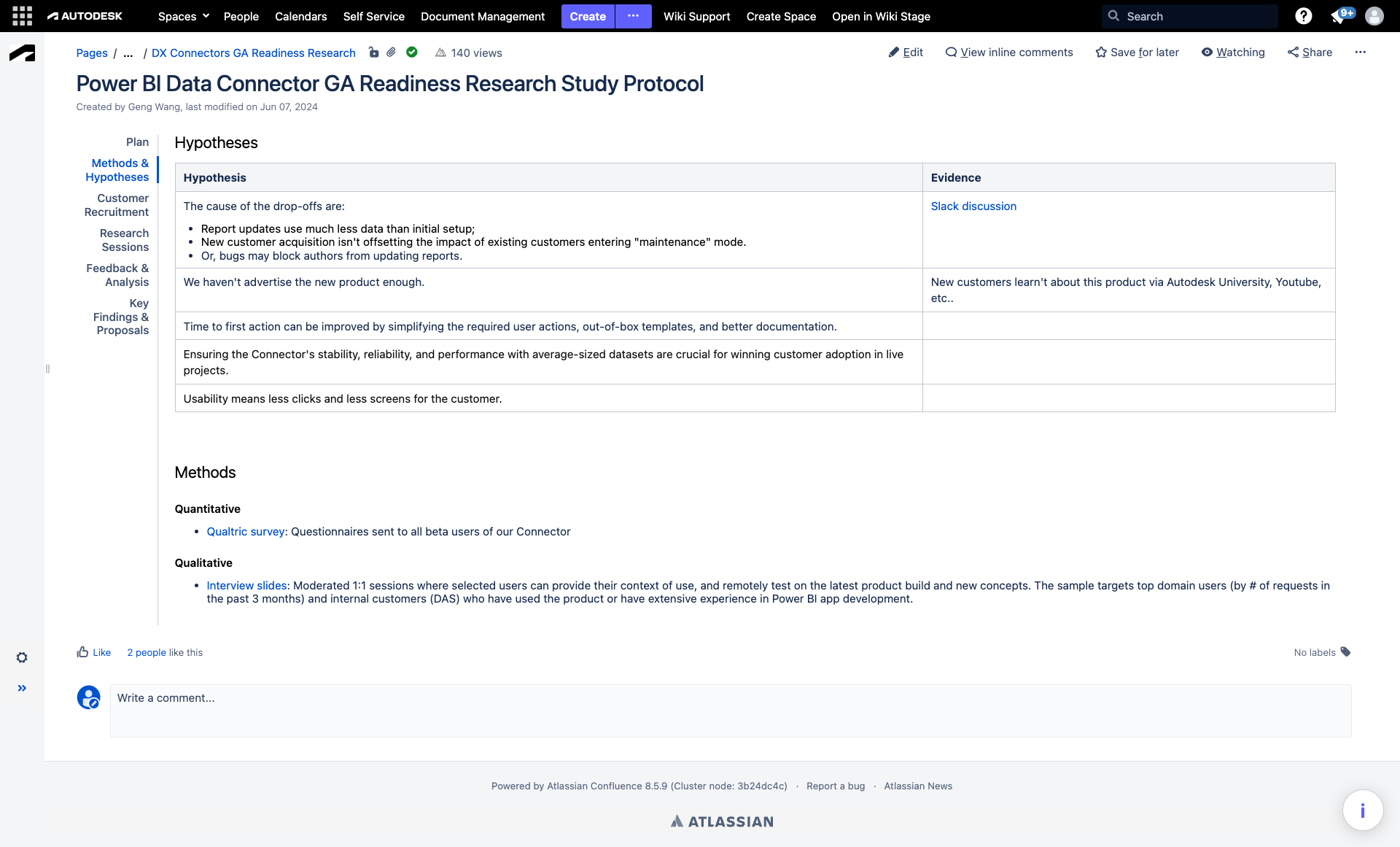Click Report a bug footer link
This screenshot has height=847, width=1400.
pyautogui.click(x=836, y=786)
